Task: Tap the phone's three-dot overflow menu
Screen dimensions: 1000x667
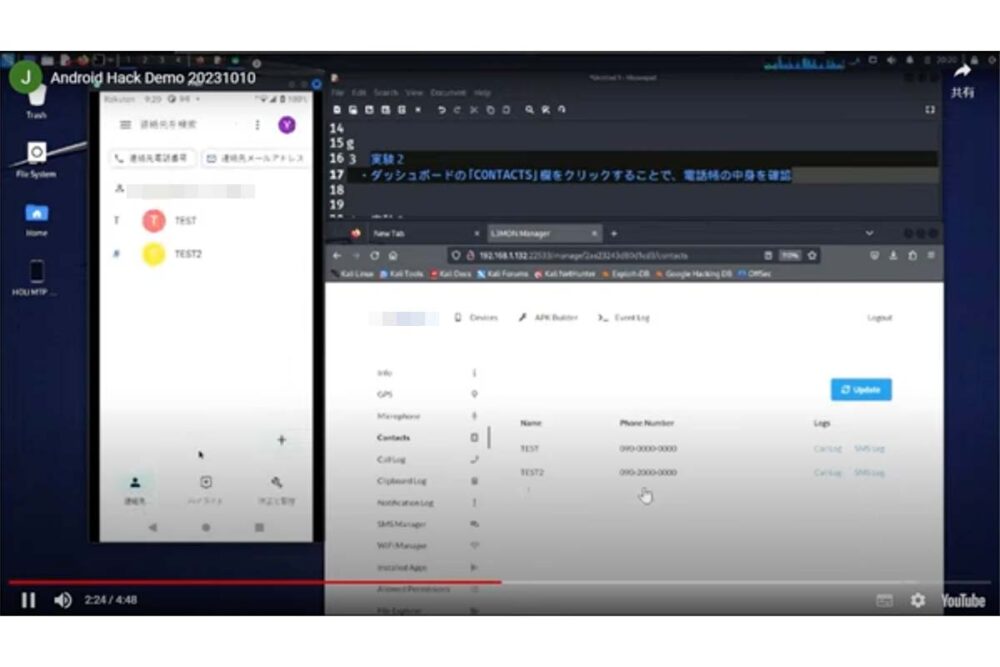Action: point(257,125)
